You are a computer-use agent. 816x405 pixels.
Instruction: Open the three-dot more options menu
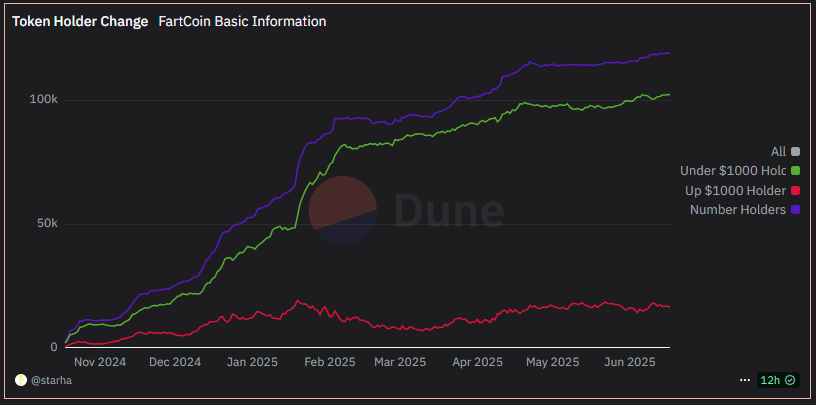tap(745, 381)
